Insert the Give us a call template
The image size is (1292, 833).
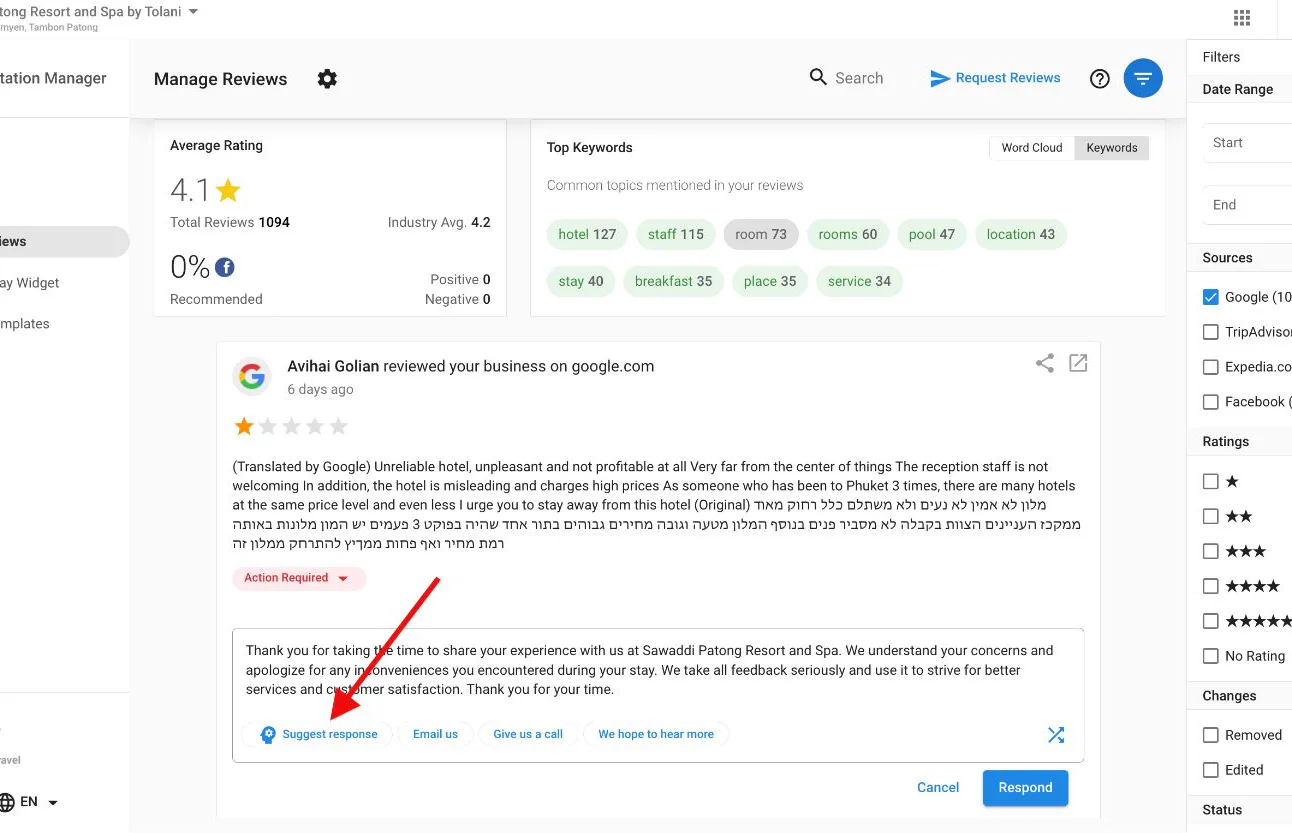528,734
